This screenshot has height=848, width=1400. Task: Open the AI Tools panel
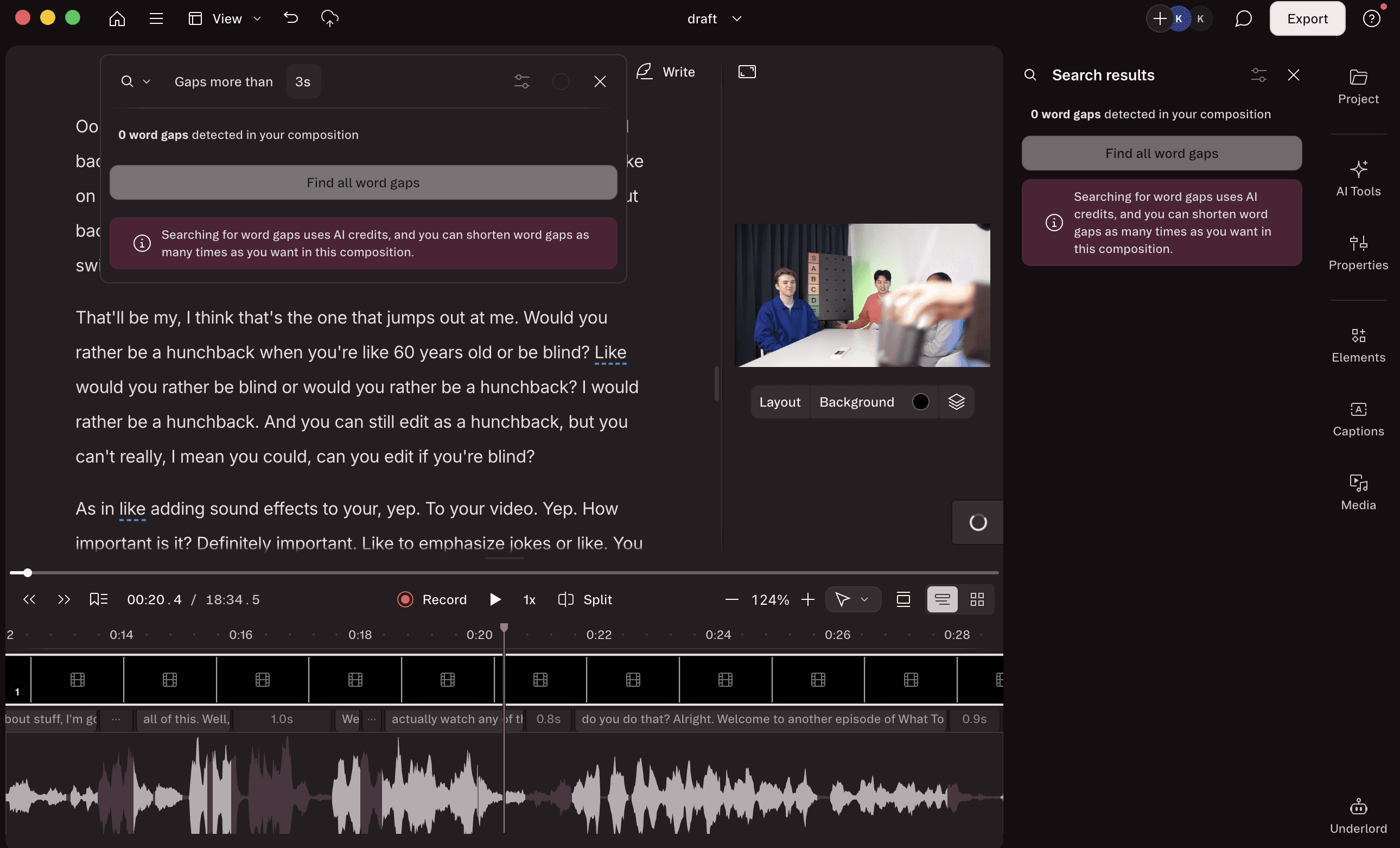click(x=1358, y=178)
